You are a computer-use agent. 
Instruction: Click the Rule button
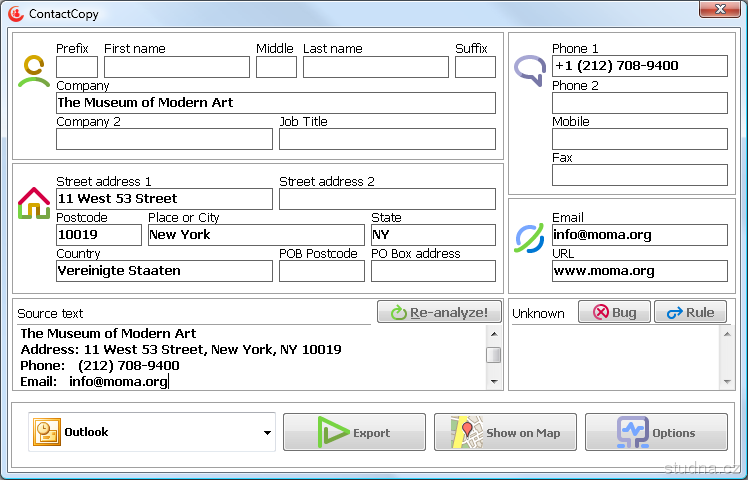(x=690, y=312)
